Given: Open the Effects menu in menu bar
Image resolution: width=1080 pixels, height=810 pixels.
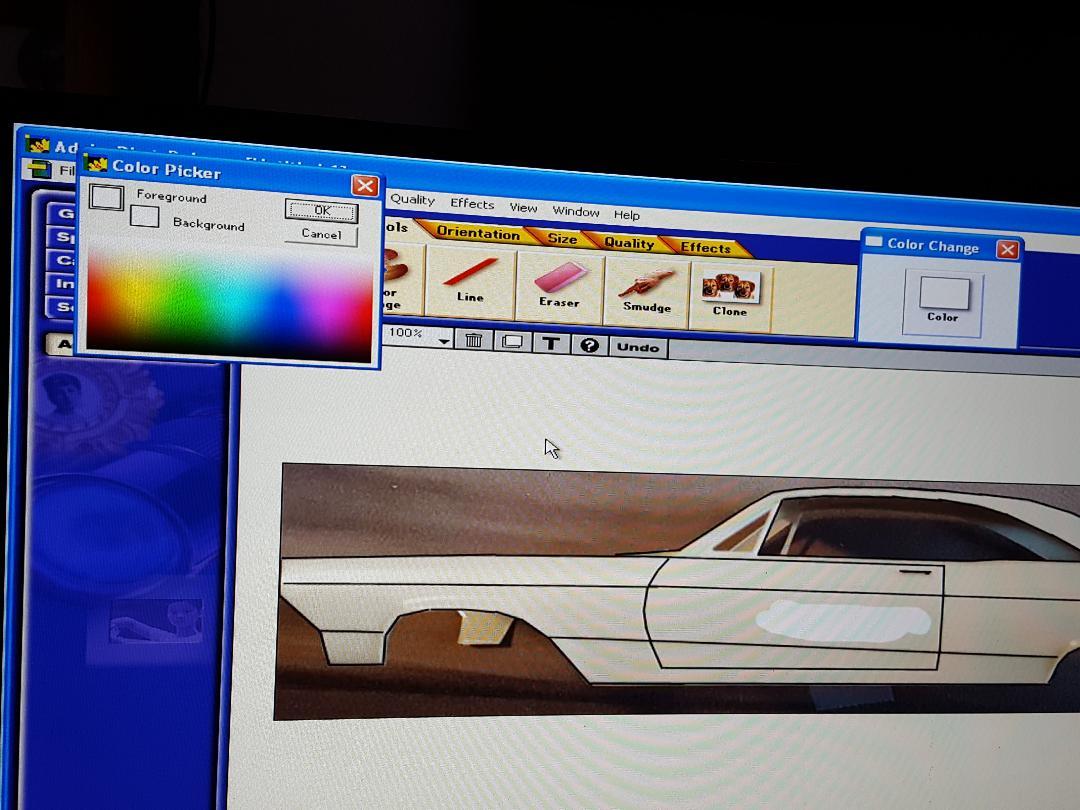Looking at the screenshot, I should (472, 204).
